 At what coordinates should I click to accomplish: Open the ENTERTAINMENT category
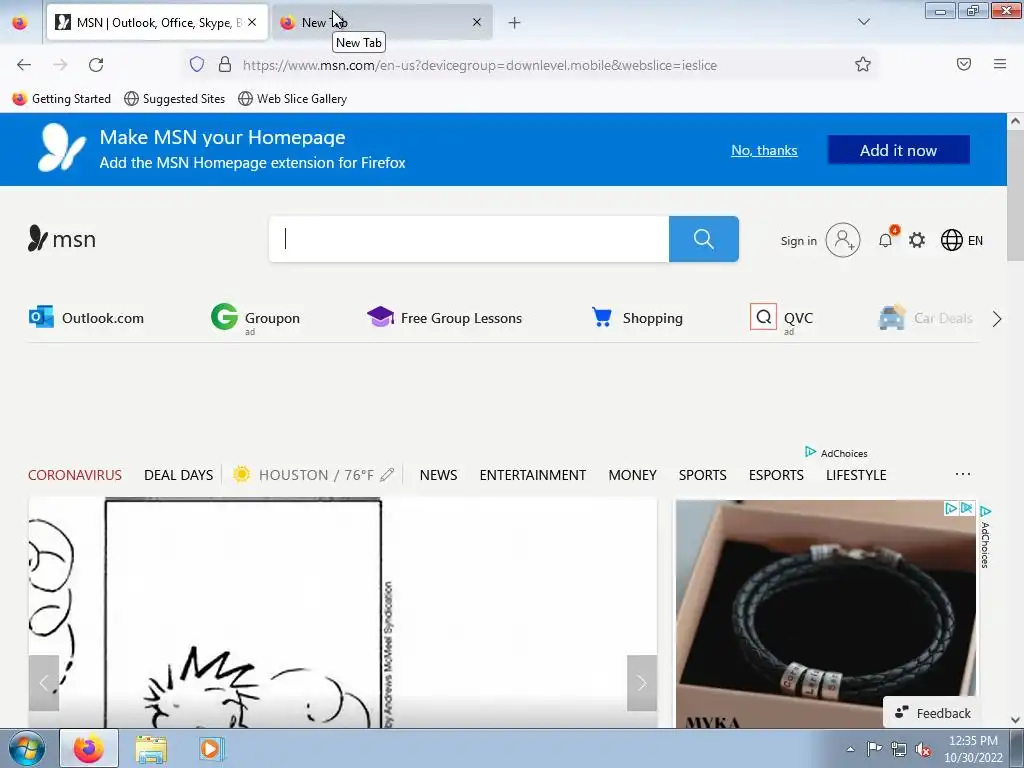tap(533, 475)
